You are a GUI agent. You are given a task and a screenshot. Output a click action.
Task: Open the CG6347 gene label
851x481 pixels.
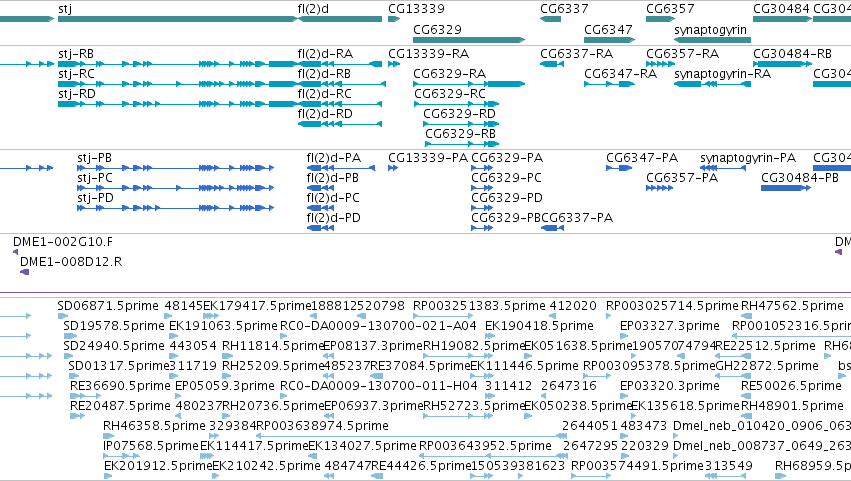(x=608, y=29)
